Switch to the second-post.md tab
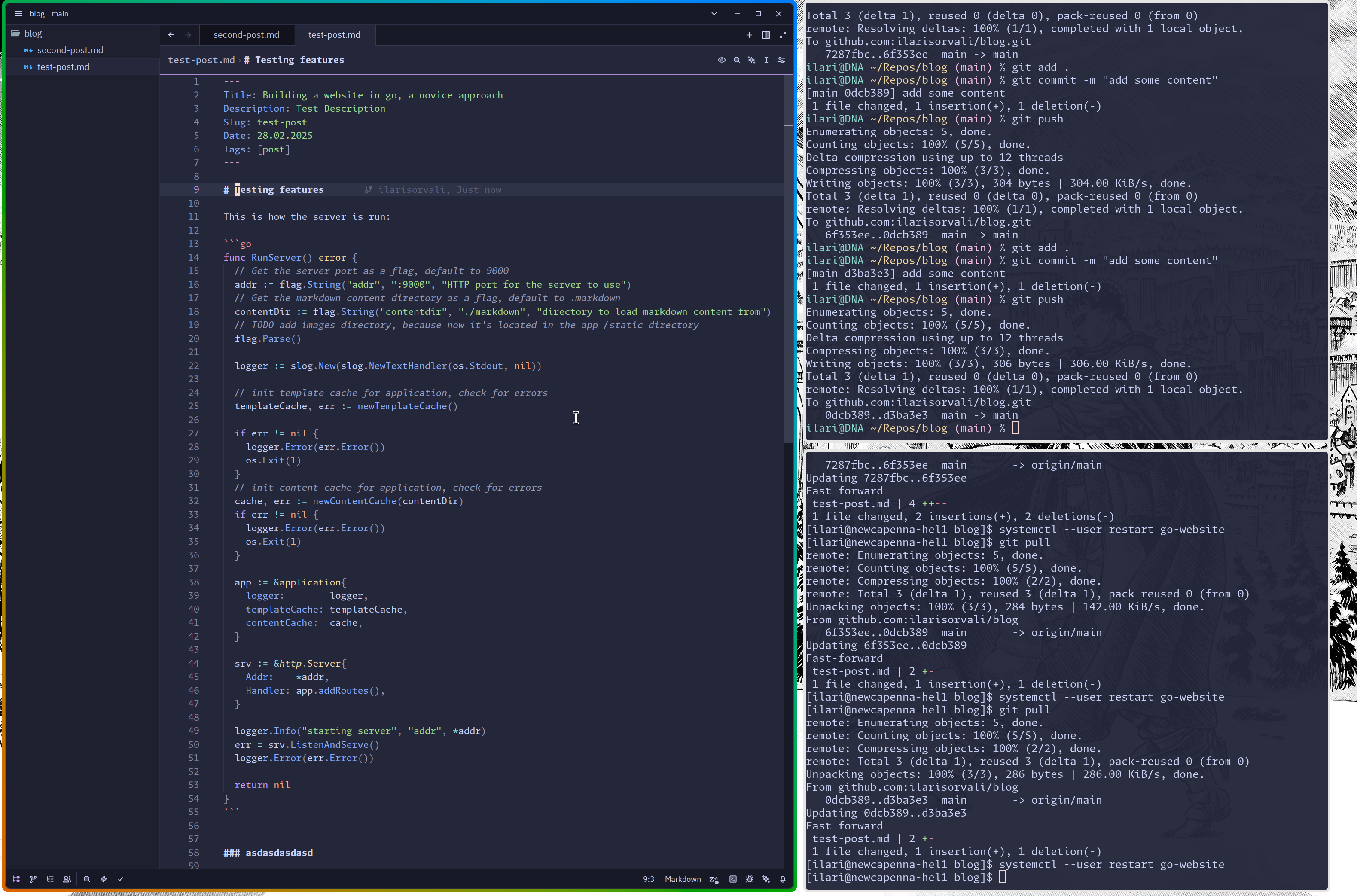The height and width of the screenshot is (896, 1357). (x=246, y=34)
